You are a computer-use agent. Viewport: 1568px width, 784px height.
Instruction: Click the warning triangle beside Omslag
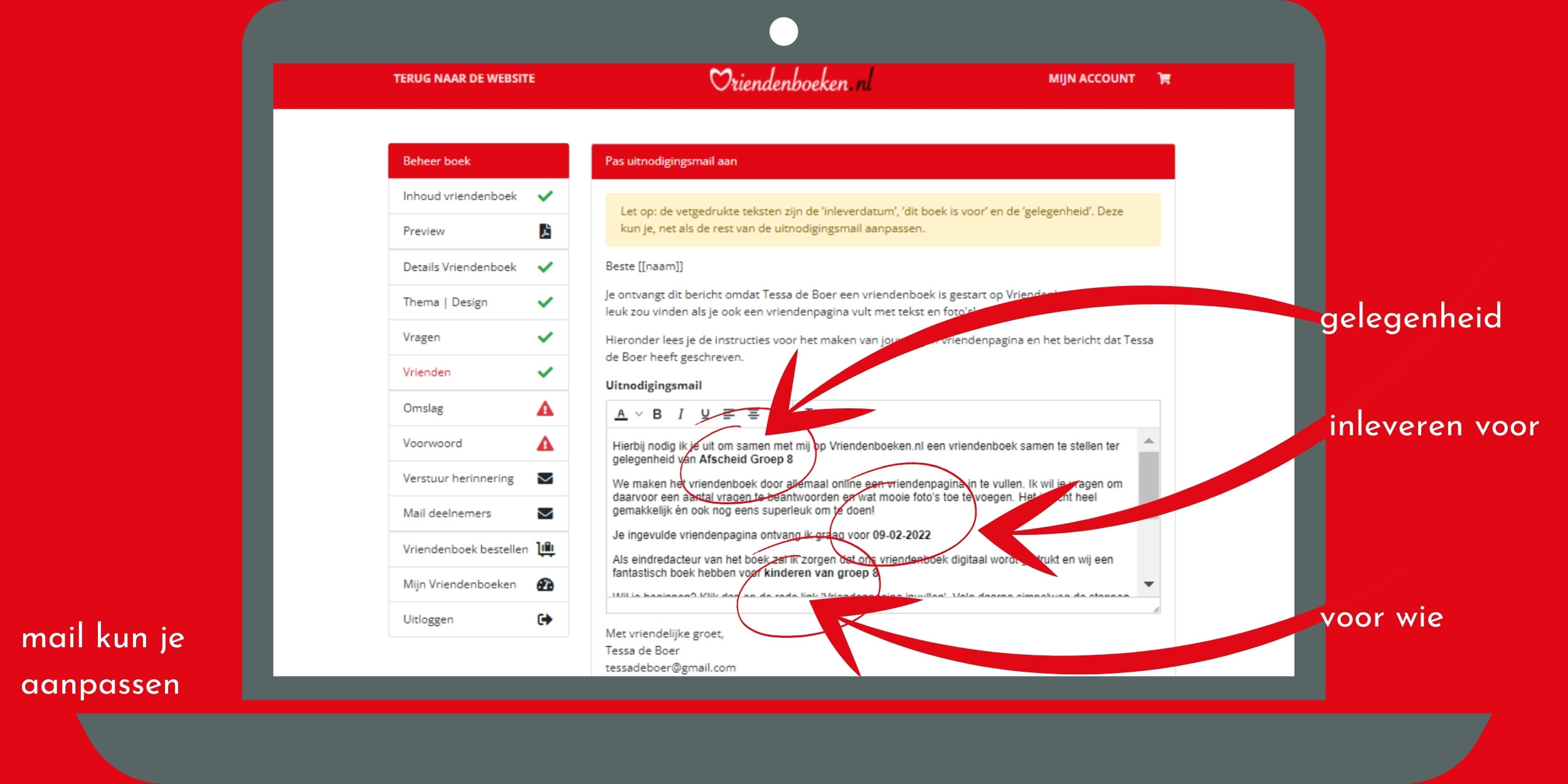545,409
